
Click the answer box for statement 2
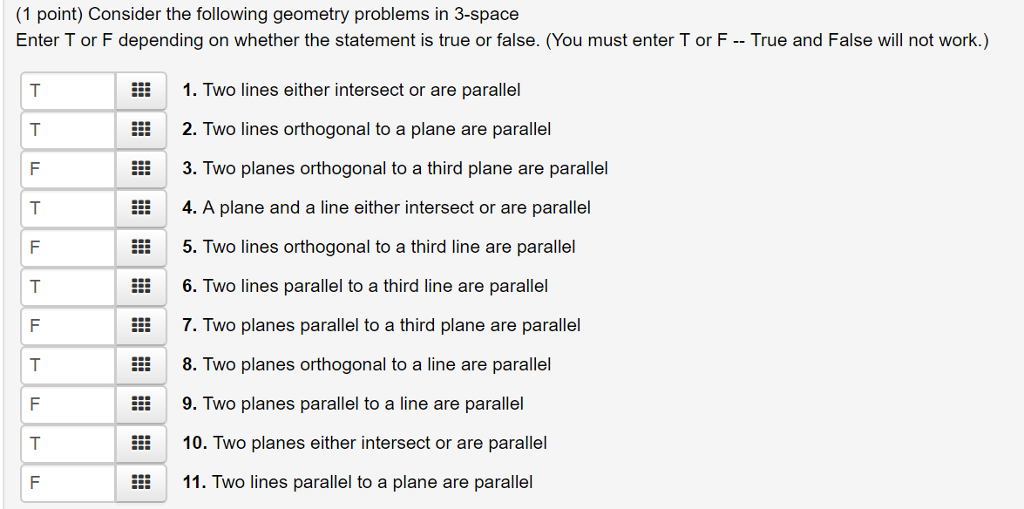coord(68,130)
